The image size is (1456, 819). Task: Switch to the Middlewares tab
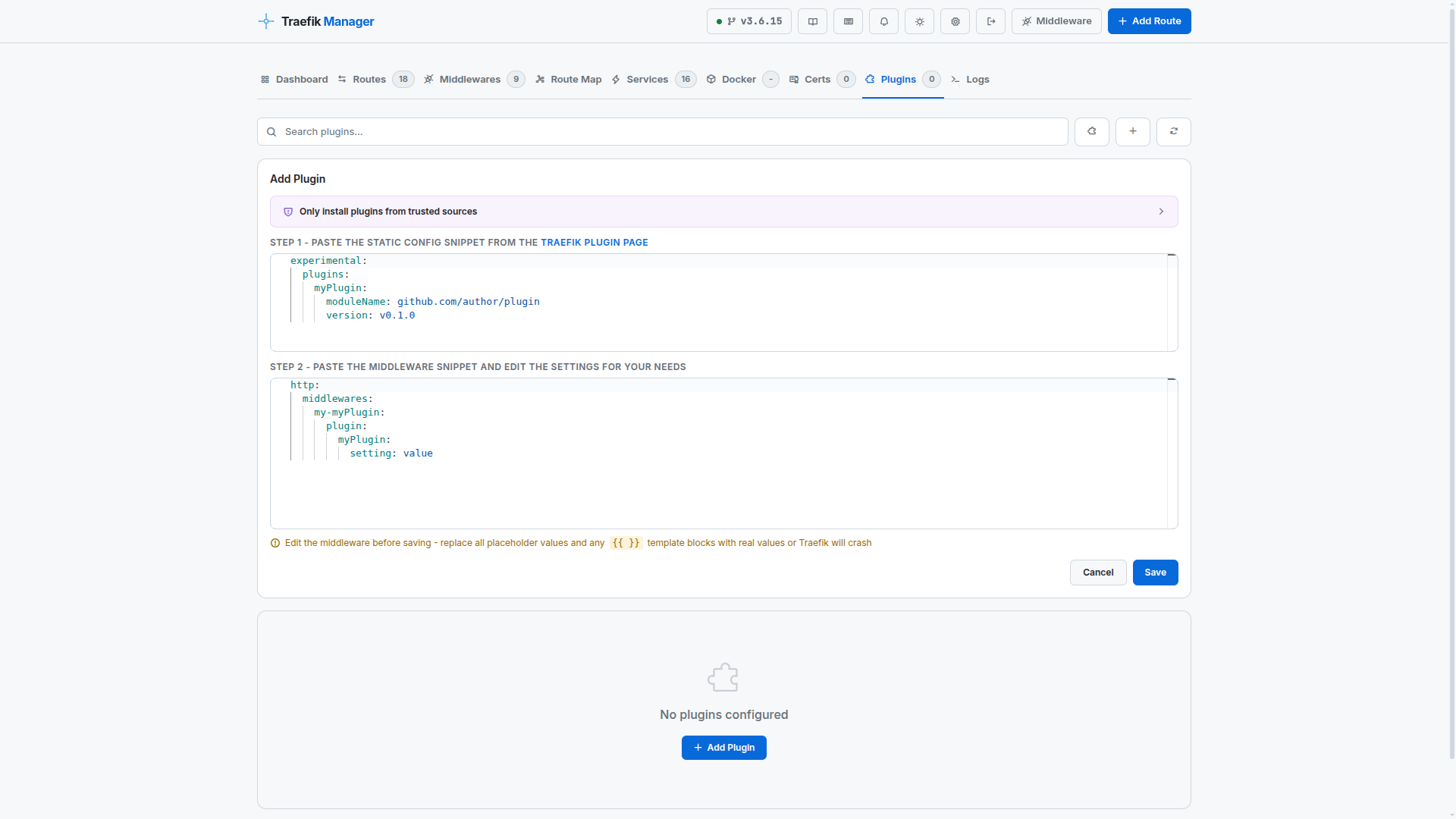474,80
